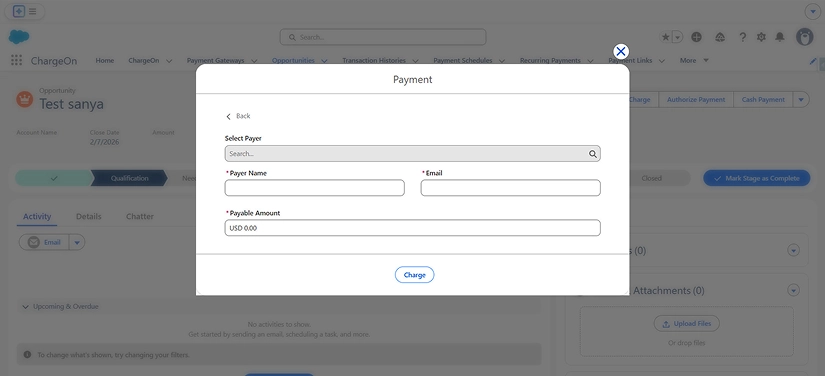Click the Cash Payment button
Screen dimensions: 825x376
pos(763,99)
